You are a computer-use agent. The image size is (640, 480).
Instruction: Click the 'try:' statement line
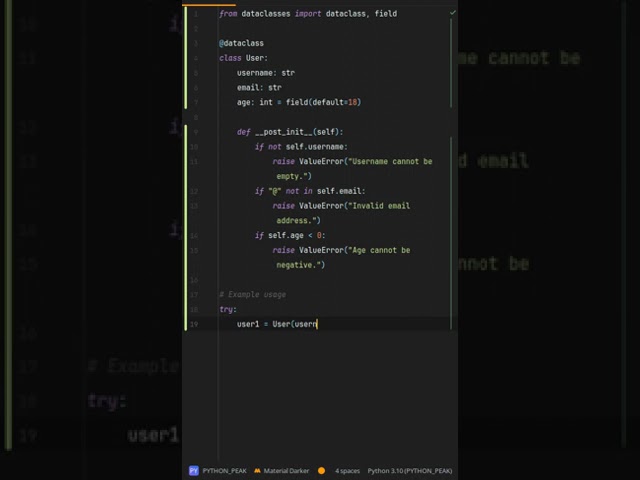tap(228, 309)
